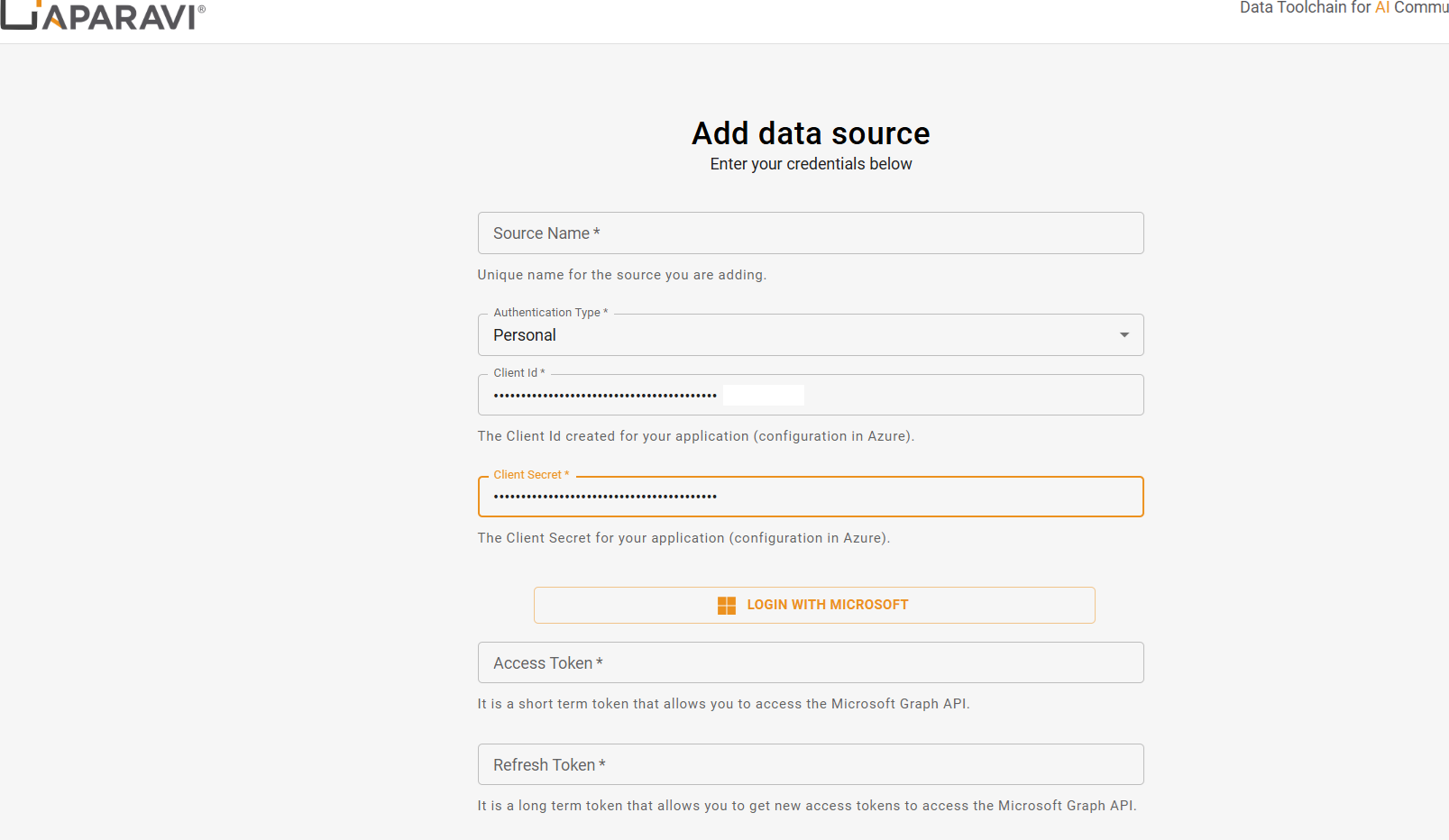Select the Refresh Token input field

(x=810, y=765)
